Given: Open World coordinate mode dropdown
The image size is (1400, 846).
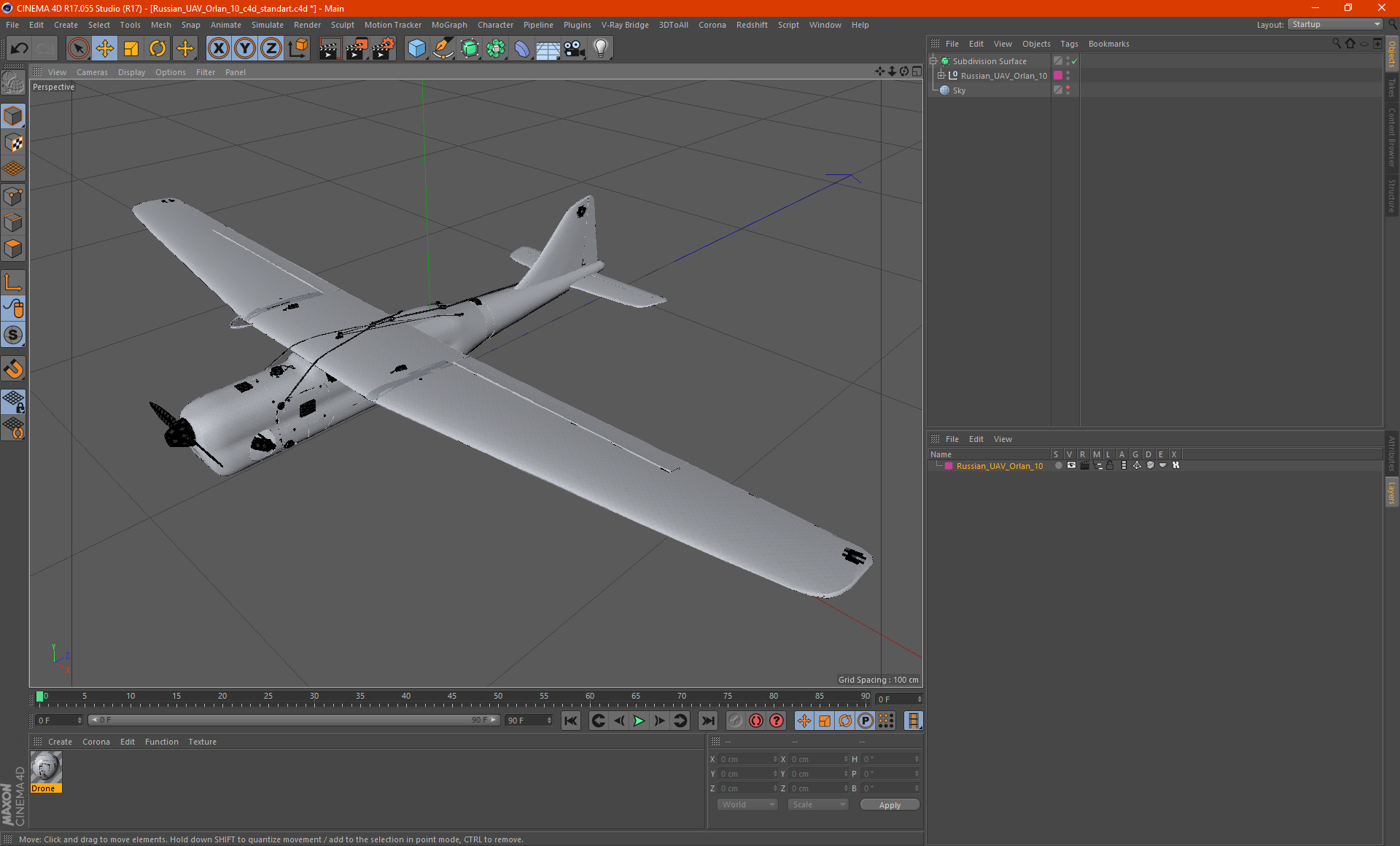Looking at the screenshot, I should tap(747, 804).
